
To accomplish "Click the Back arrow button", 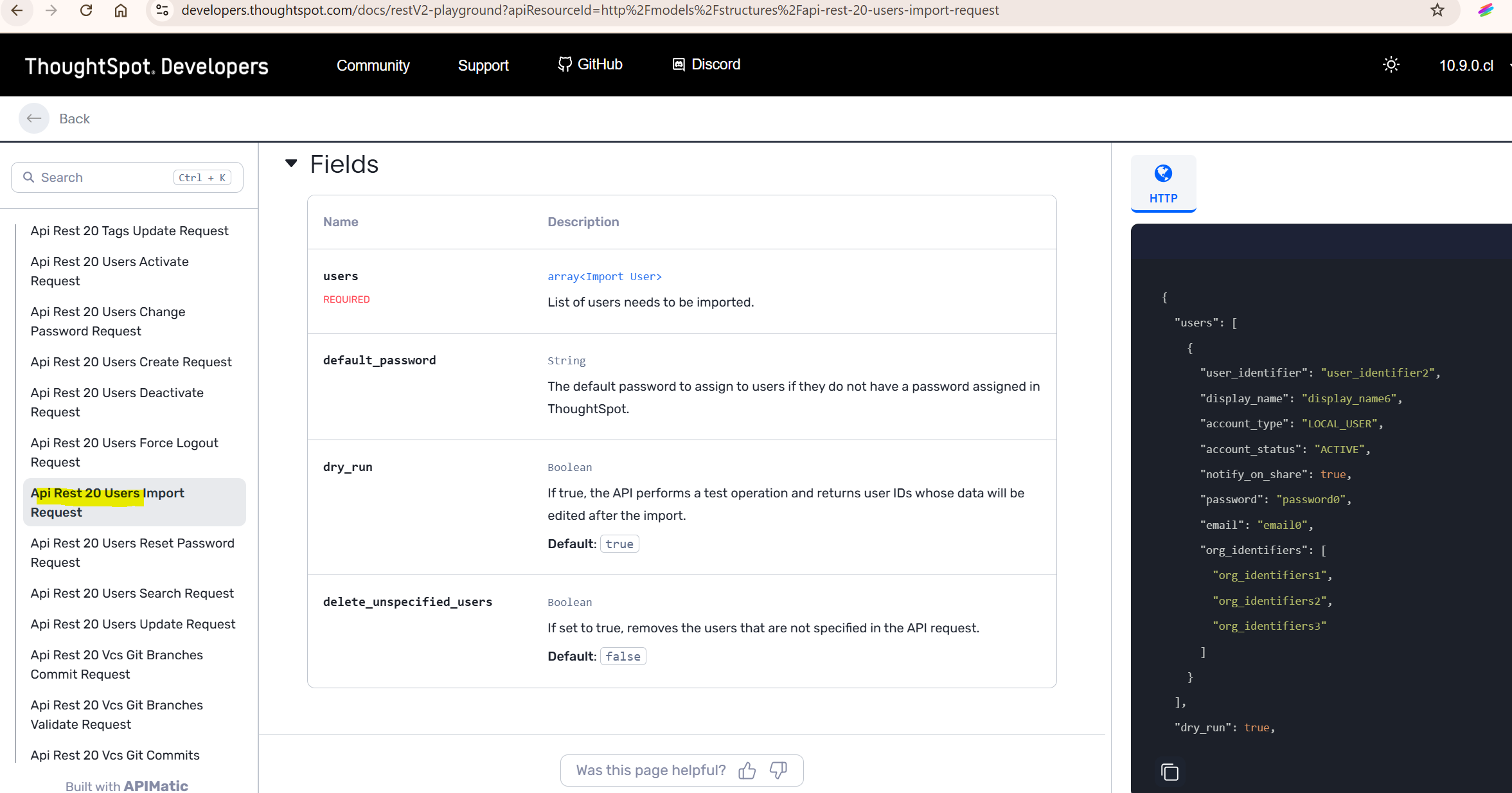I will (34, 118).
